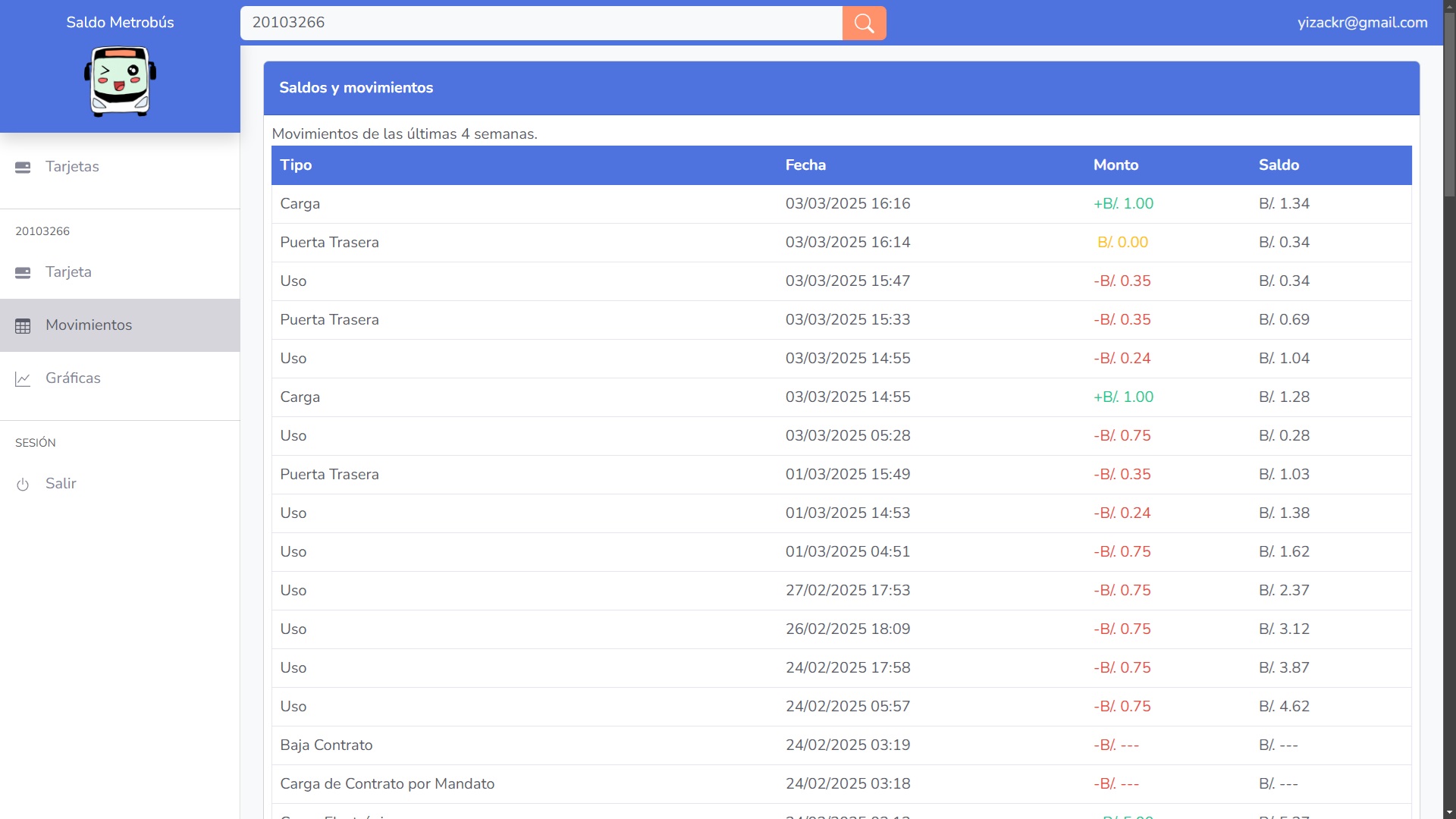The width and height of the screenshot is (1456, 819).
Task: Click balance B/. 3.87
Action: 1284,667
